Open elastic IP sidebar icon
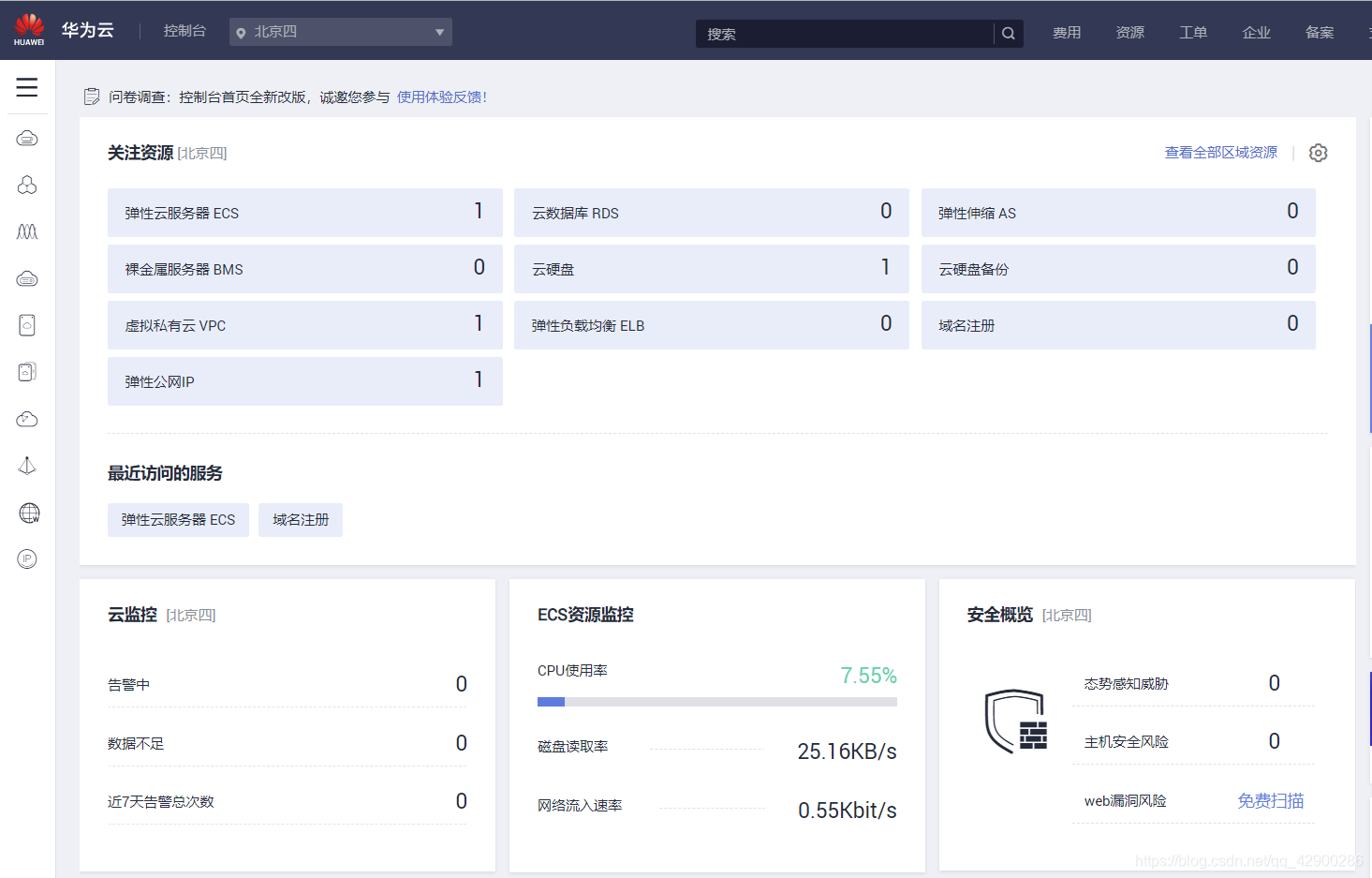The width and height of the screenshot is (1372, 878). pyautogui.click(x=27, y=559)
